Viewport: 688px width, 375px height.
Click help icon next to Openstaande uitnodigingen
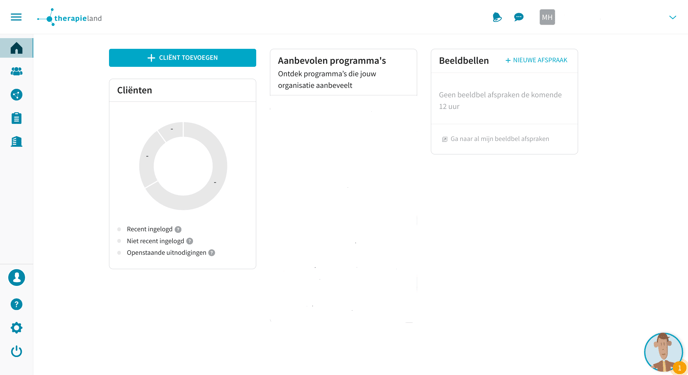211,253
